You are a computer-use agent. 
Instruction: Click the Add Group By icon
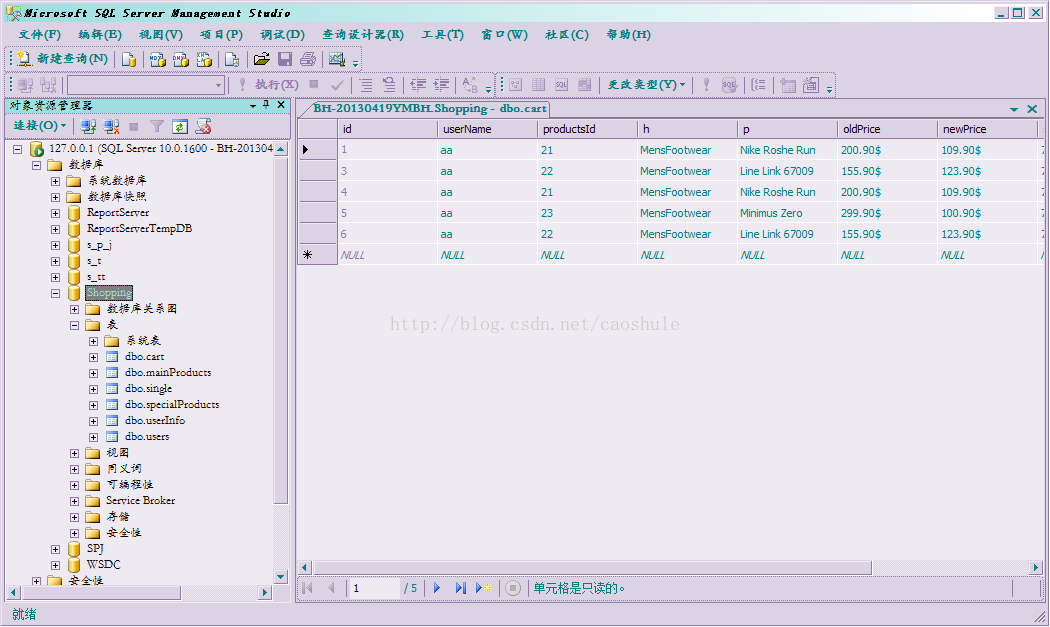coord(759,85)
